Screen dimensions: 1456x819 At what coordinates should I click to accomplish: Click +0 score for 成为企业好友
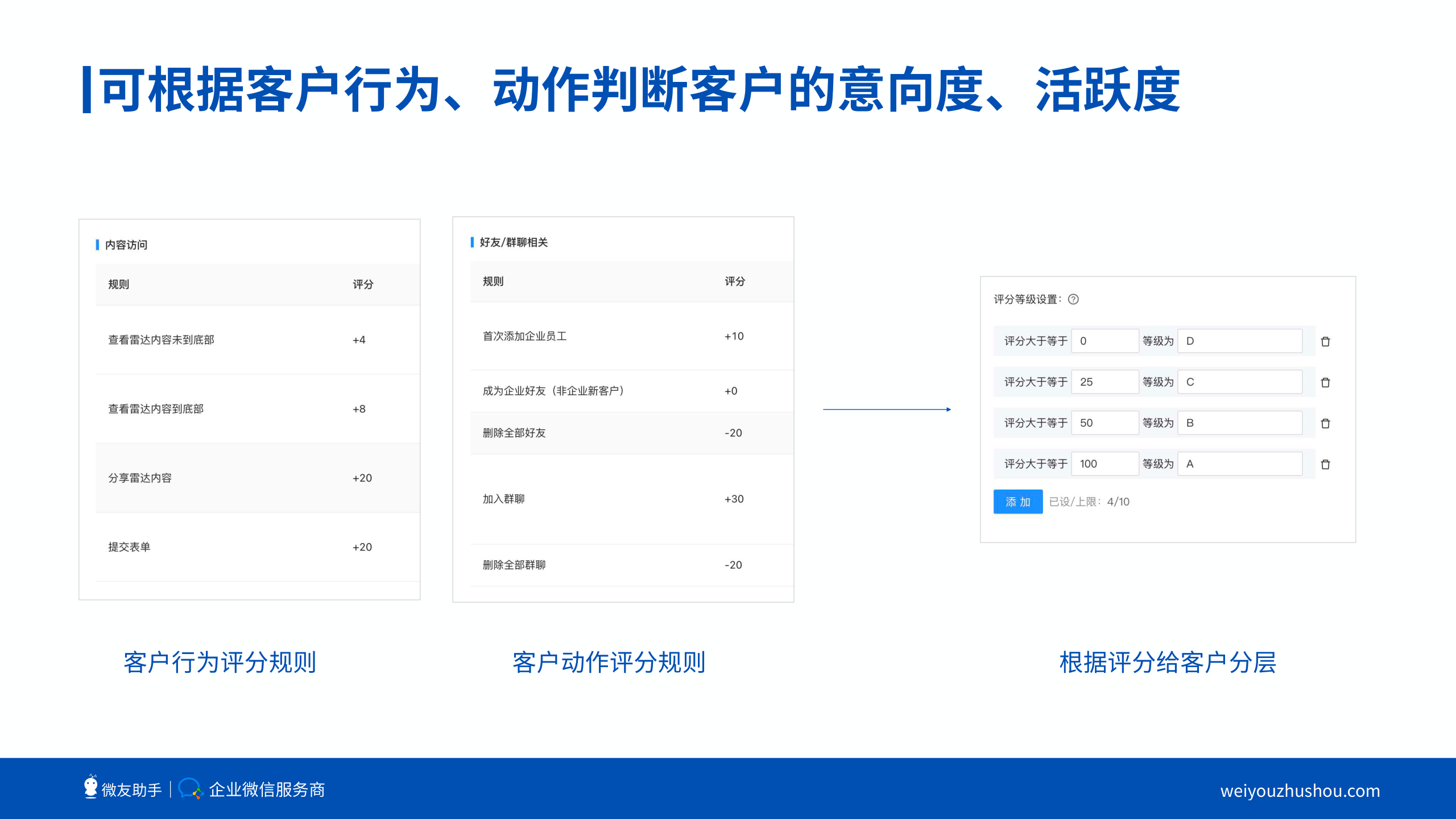click(731, 391)
